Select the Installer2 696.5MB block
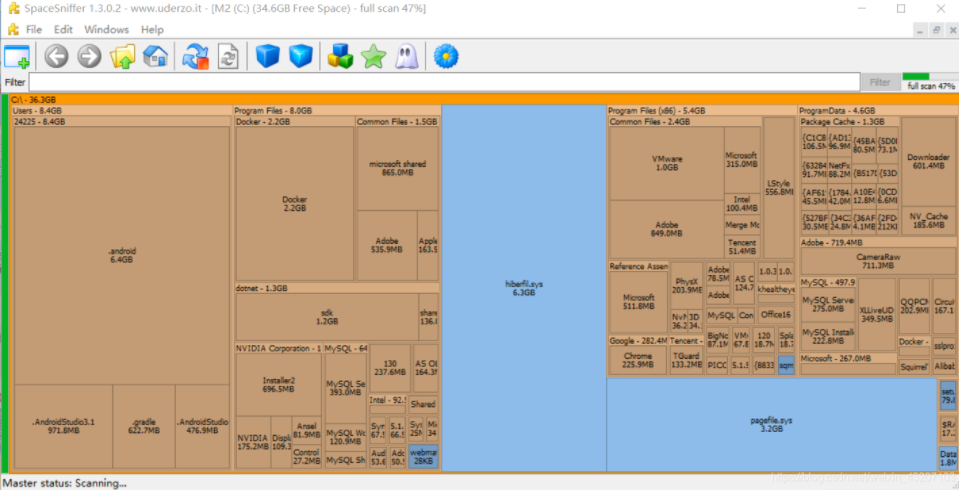Image resolution: width=959 pixels, height=490 pixels. coord(278,385)
